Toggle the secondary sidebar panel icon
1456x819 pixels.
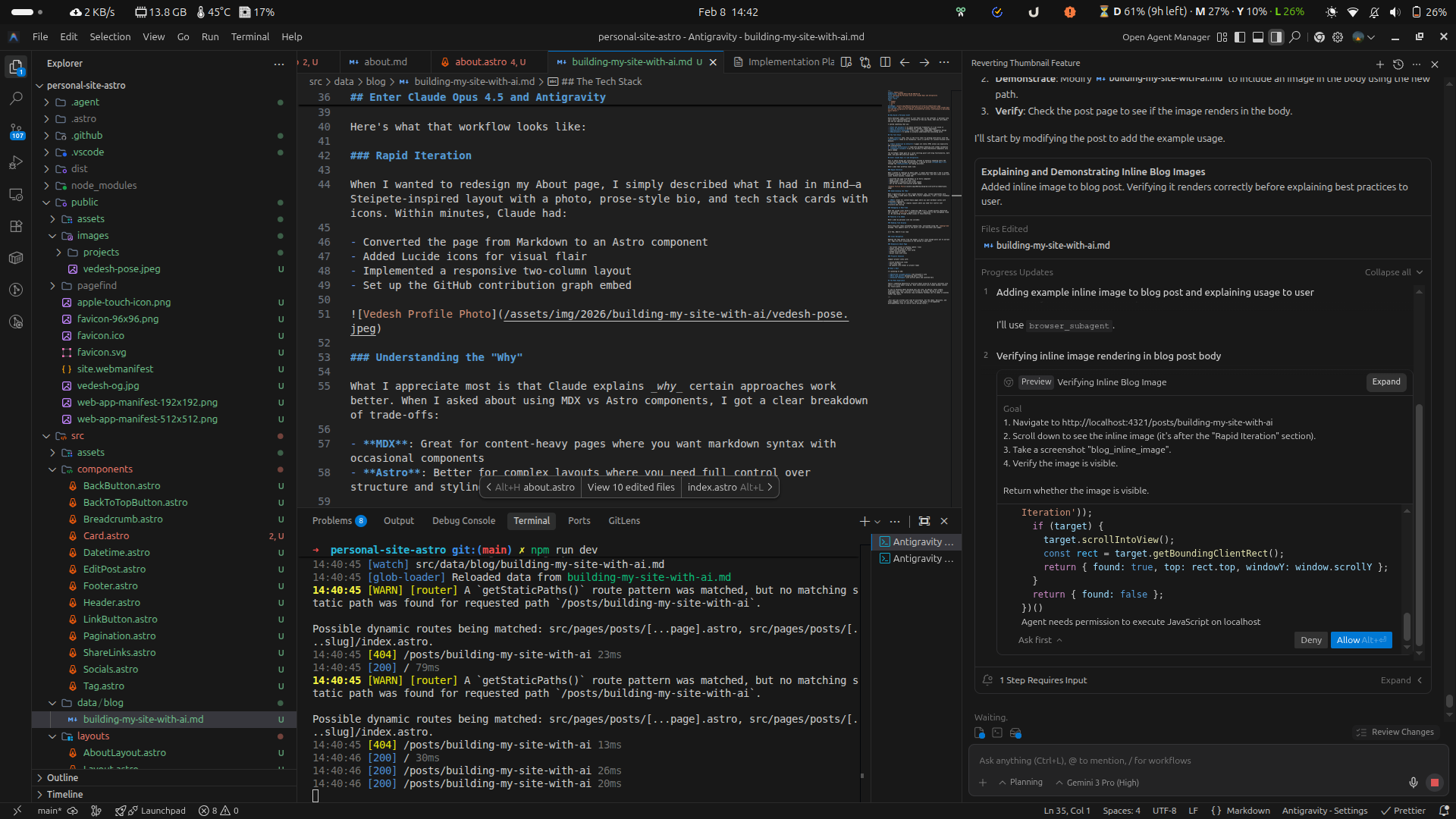tap(1276, 36)
